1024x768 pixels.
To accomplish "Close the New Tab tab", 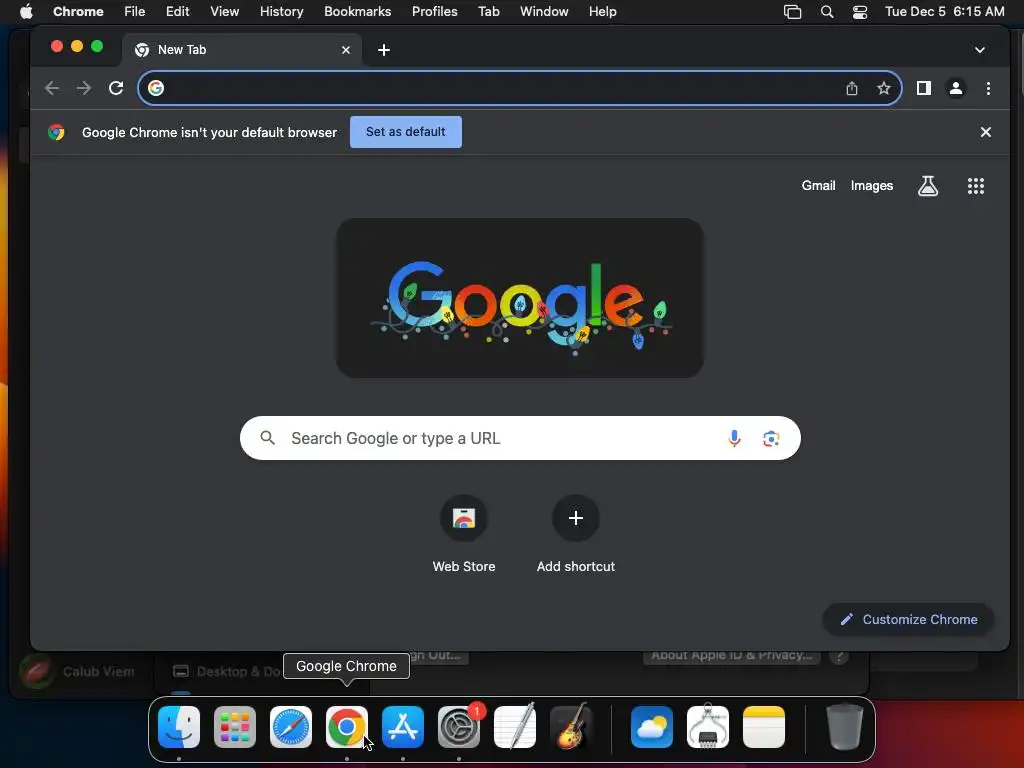I will 346,50.
